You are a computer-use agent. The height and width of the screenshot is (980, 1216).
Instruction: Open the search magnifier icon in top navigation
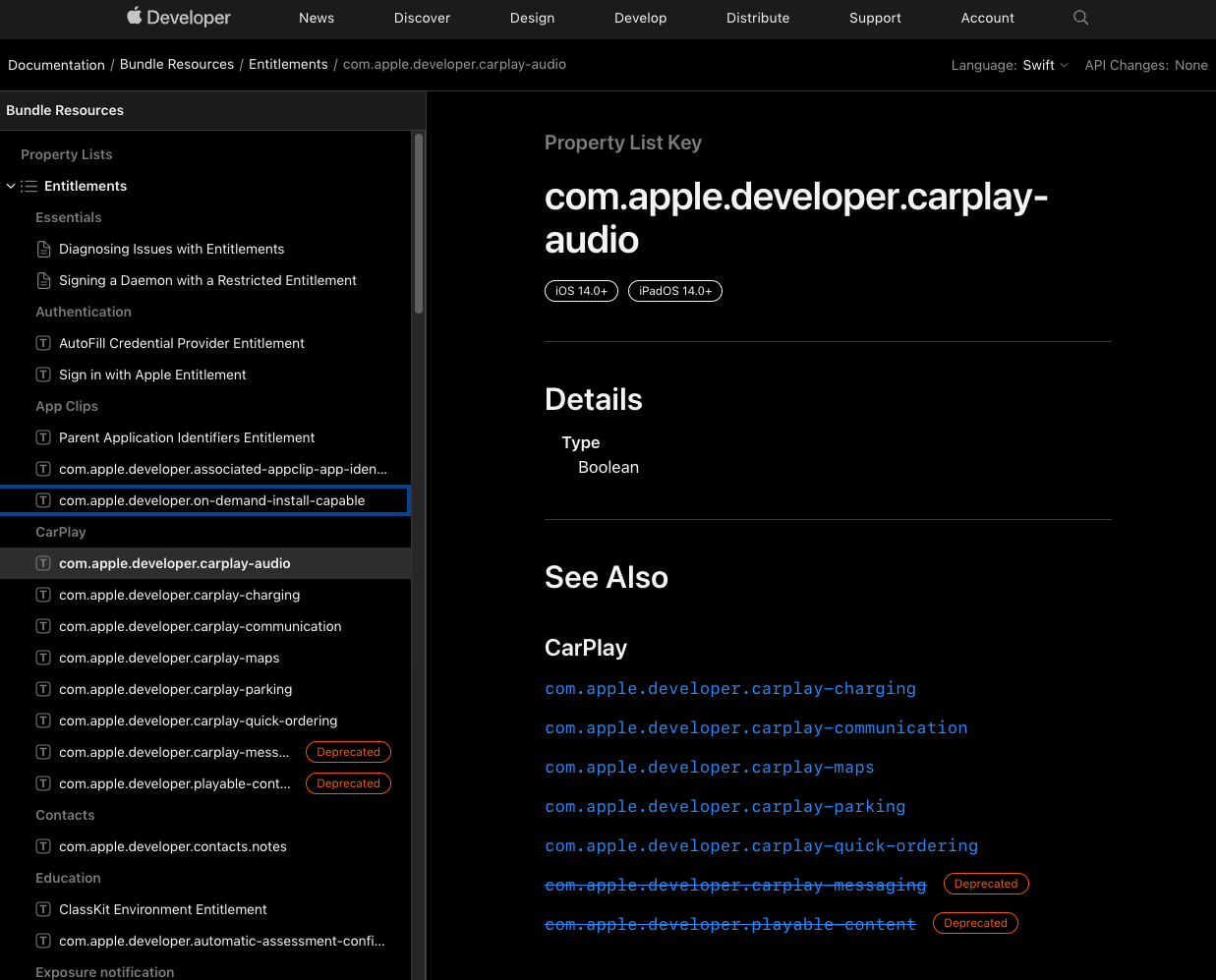[x=1080, y=18]
